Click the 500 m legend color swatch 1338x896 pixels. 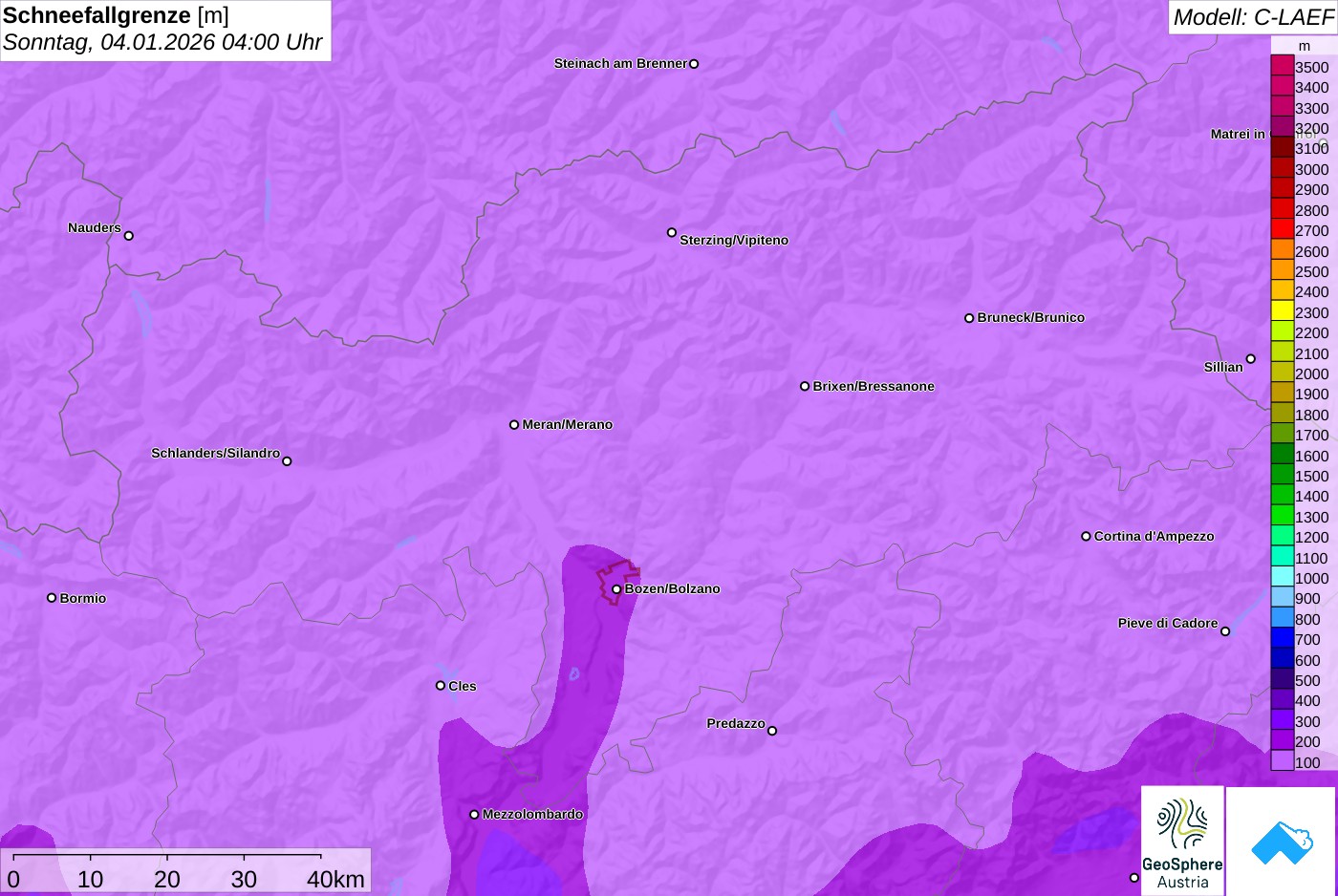click(x=1282, y=679)
